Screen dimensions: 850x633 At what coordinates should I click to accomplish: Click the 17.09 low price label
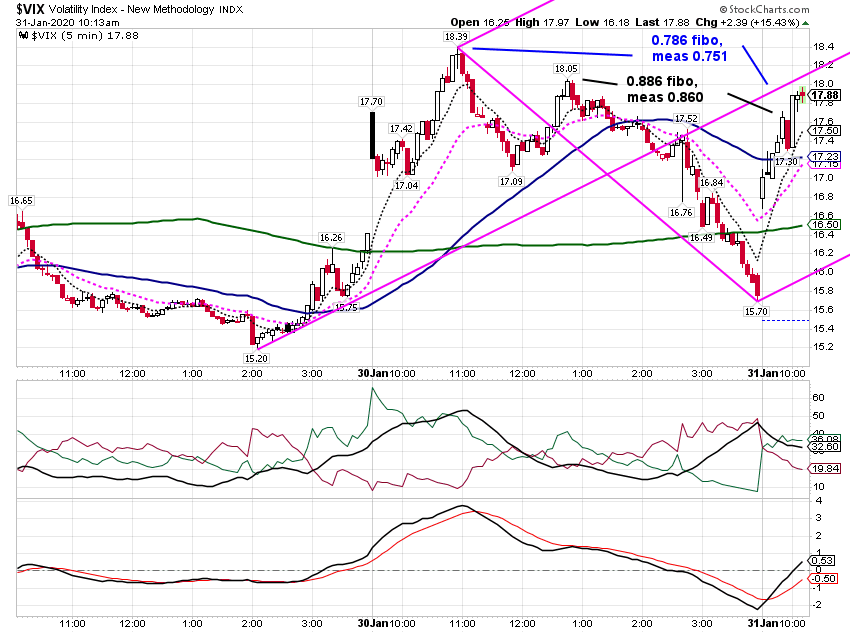(x=511, y=181)
